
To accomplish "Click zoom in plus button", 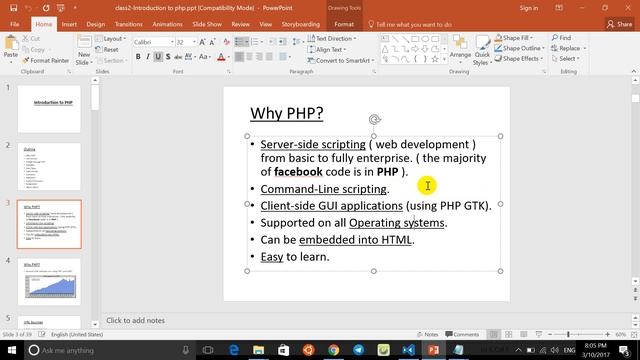I will click(x=608, y=334).
